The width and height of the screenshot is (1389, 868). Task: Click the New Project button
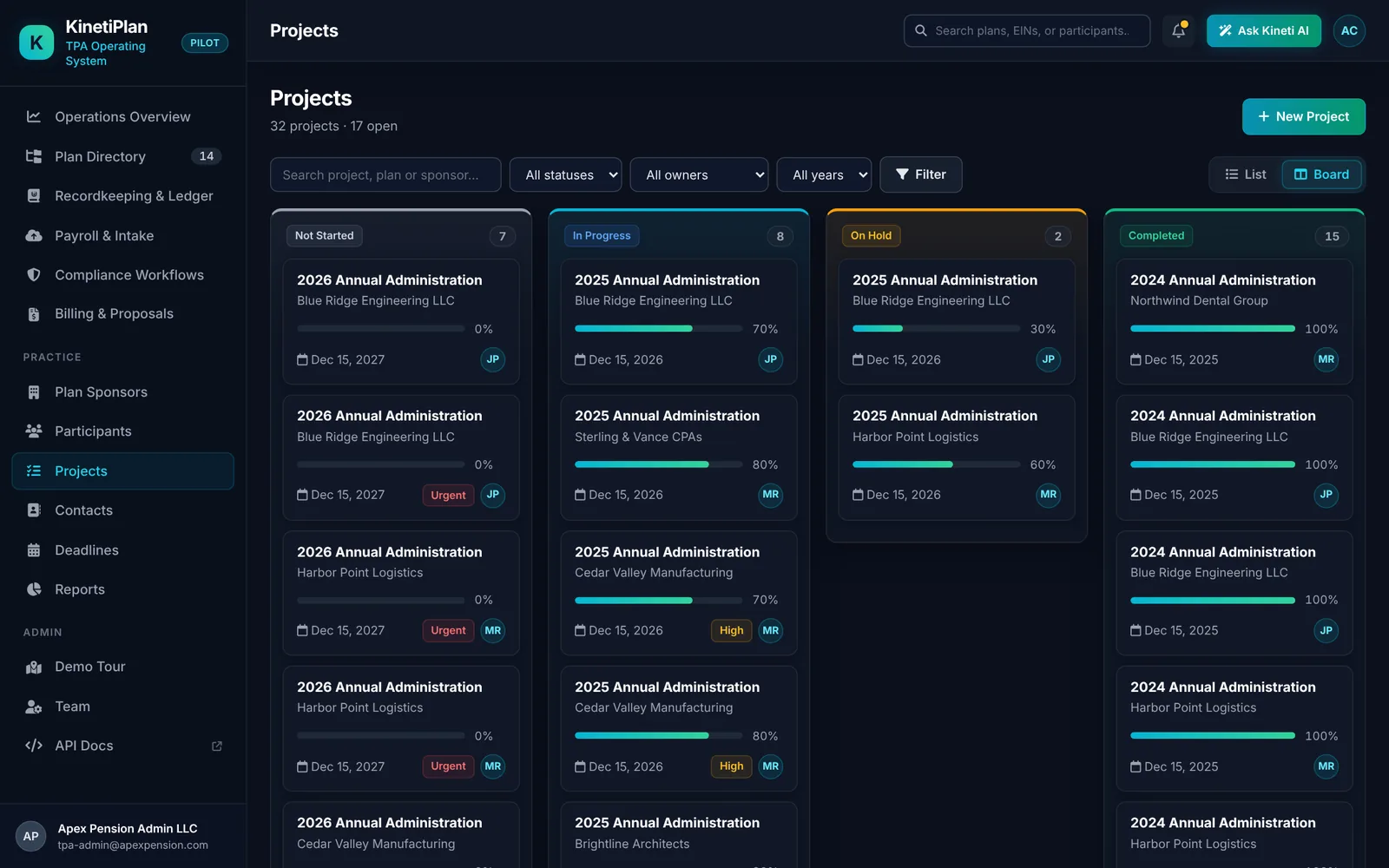[1303, 116]
